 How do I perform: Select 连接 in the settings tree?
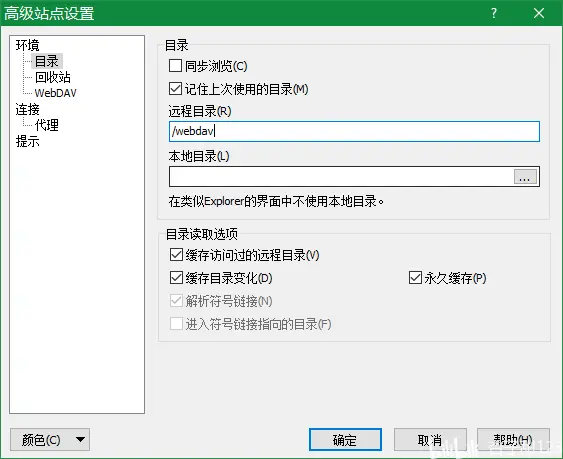(28, 109)
